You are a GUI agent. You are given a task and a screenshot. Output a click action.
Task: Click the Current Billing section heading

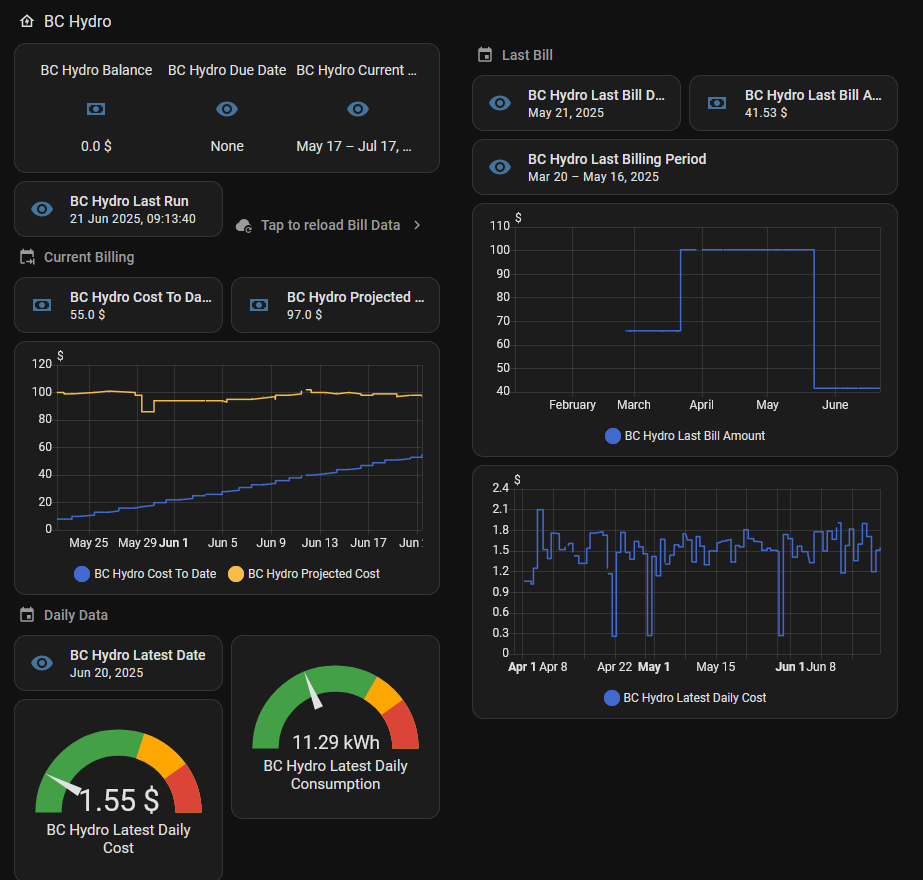coord(89,257)
